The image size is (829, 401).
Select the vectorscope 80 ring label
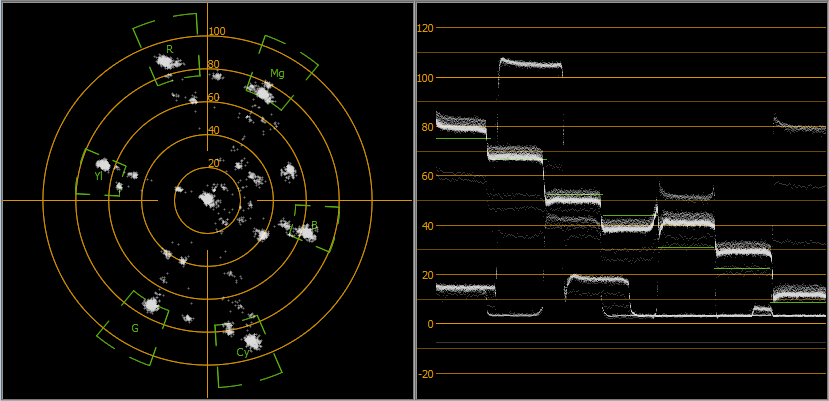(x=214, y=65)
